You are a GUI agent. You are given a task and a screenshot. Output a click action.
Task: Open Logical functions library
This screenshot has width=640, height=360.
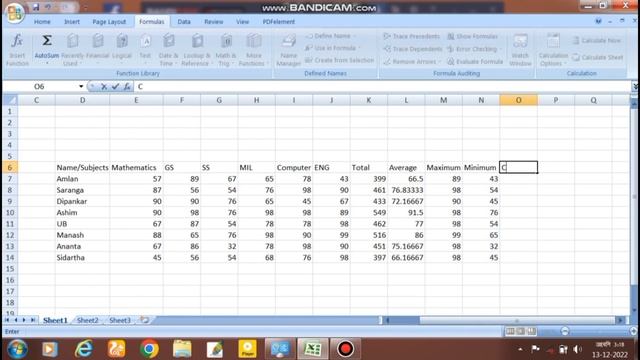[x=122, y=50]
